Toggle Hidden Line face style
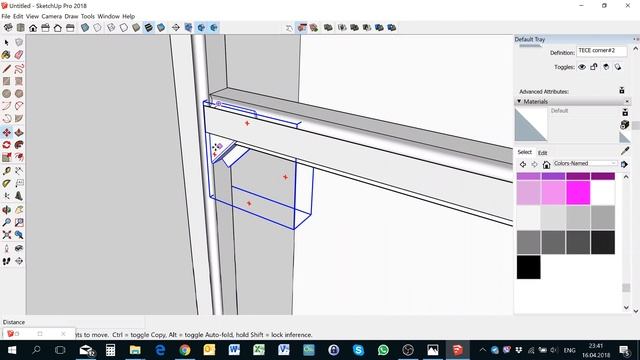The image size is (640, 360). (x=124, y=28)
